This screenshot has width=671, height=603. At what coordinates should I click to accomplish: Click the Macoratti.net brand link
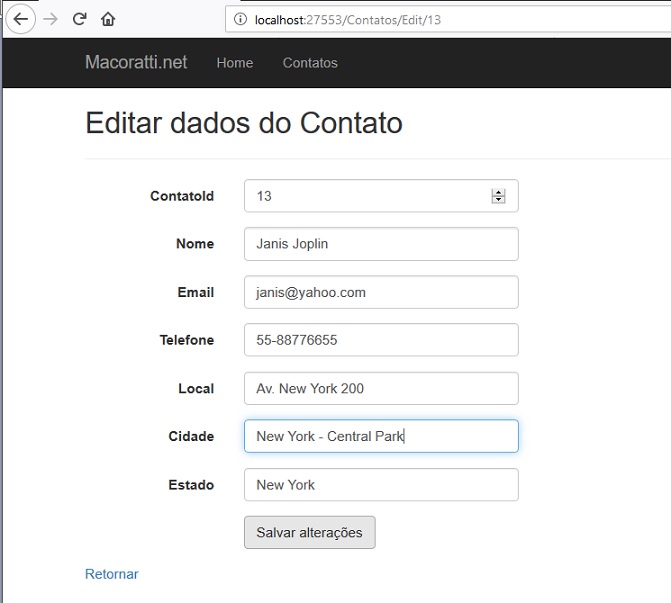coord(136,62)
